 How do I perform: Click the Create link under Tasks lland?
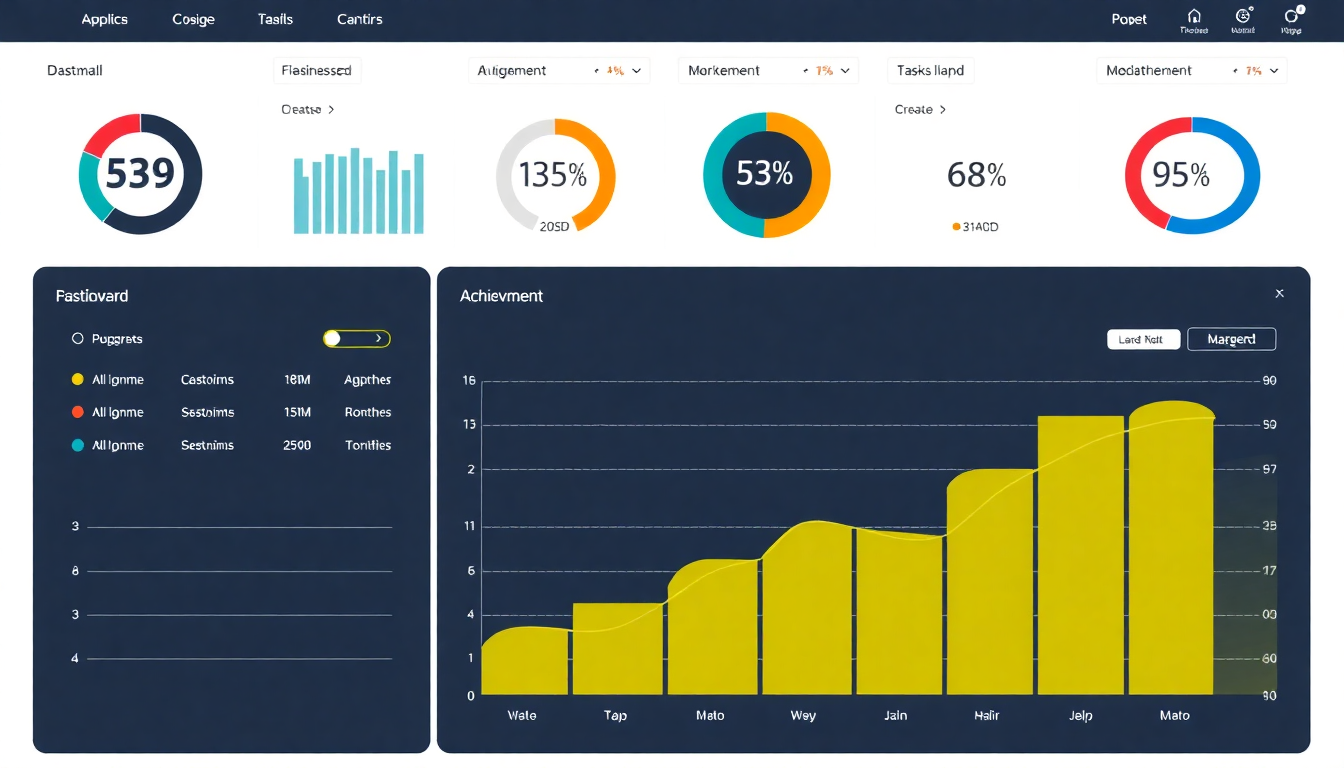(x=920, y=110)
